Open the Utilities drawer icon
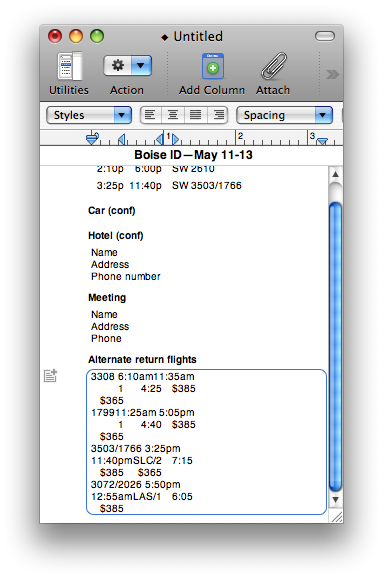383x578 pixels. (x=69, y=66)
